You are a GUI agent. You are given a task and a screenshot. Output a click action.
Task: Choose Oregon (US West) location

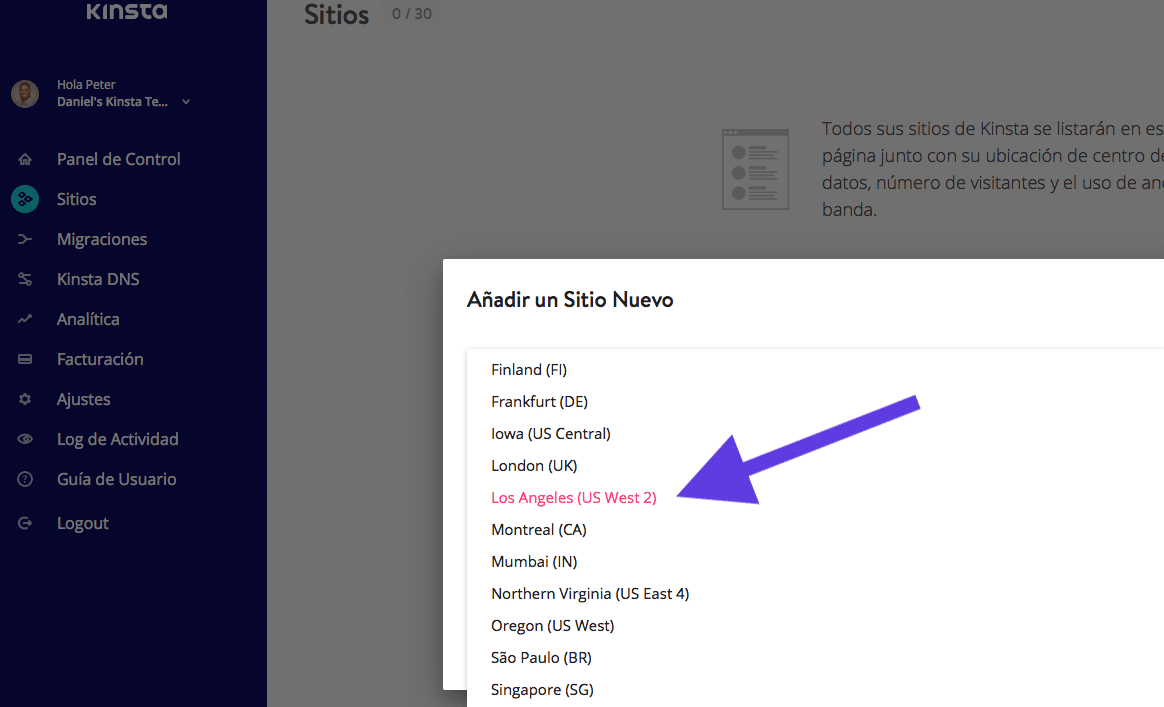[x=552, y=625]
